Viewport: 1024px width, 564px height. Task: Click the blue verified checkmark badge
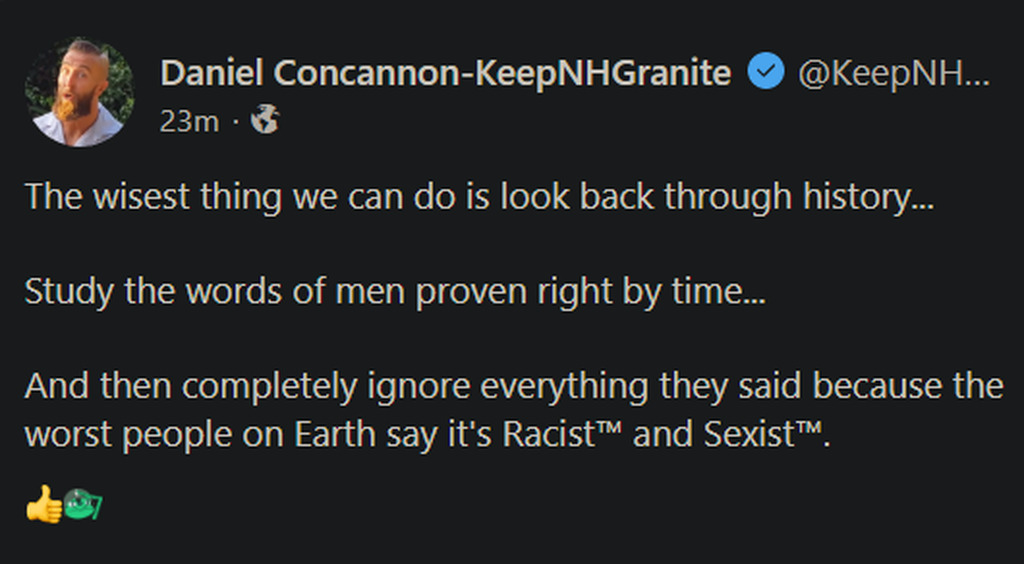[766, 73]
